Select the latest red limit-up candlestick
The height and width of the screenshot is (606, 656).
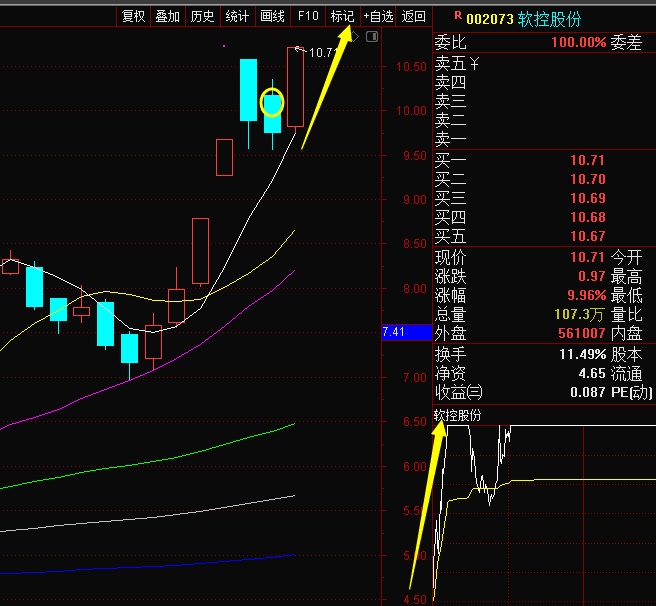pyautogui.click(x=295, y=87)
